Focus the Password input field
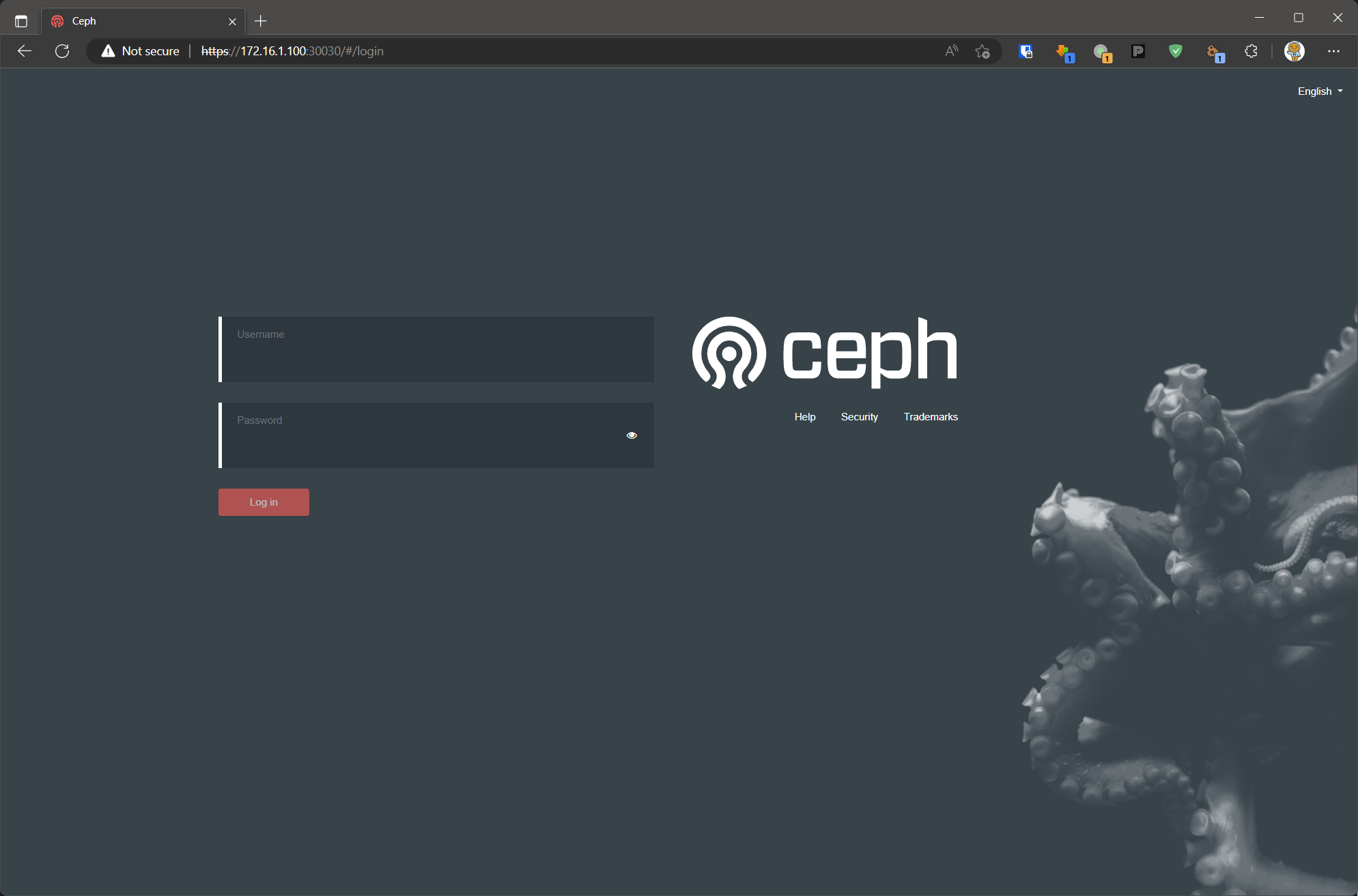 pyautogui.click(x=436, y=435)
